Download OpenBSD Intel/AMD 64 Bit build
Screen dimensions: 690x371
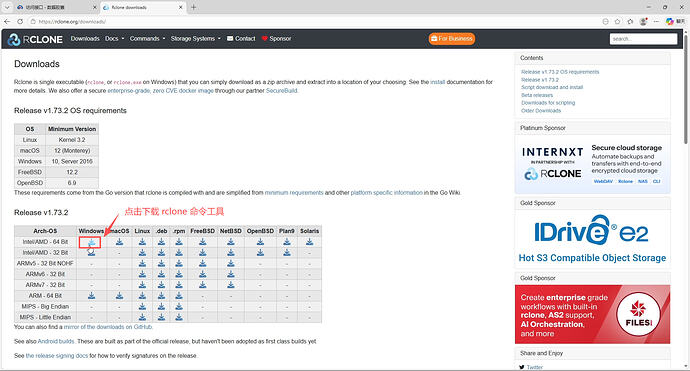(x=260, y=242)
